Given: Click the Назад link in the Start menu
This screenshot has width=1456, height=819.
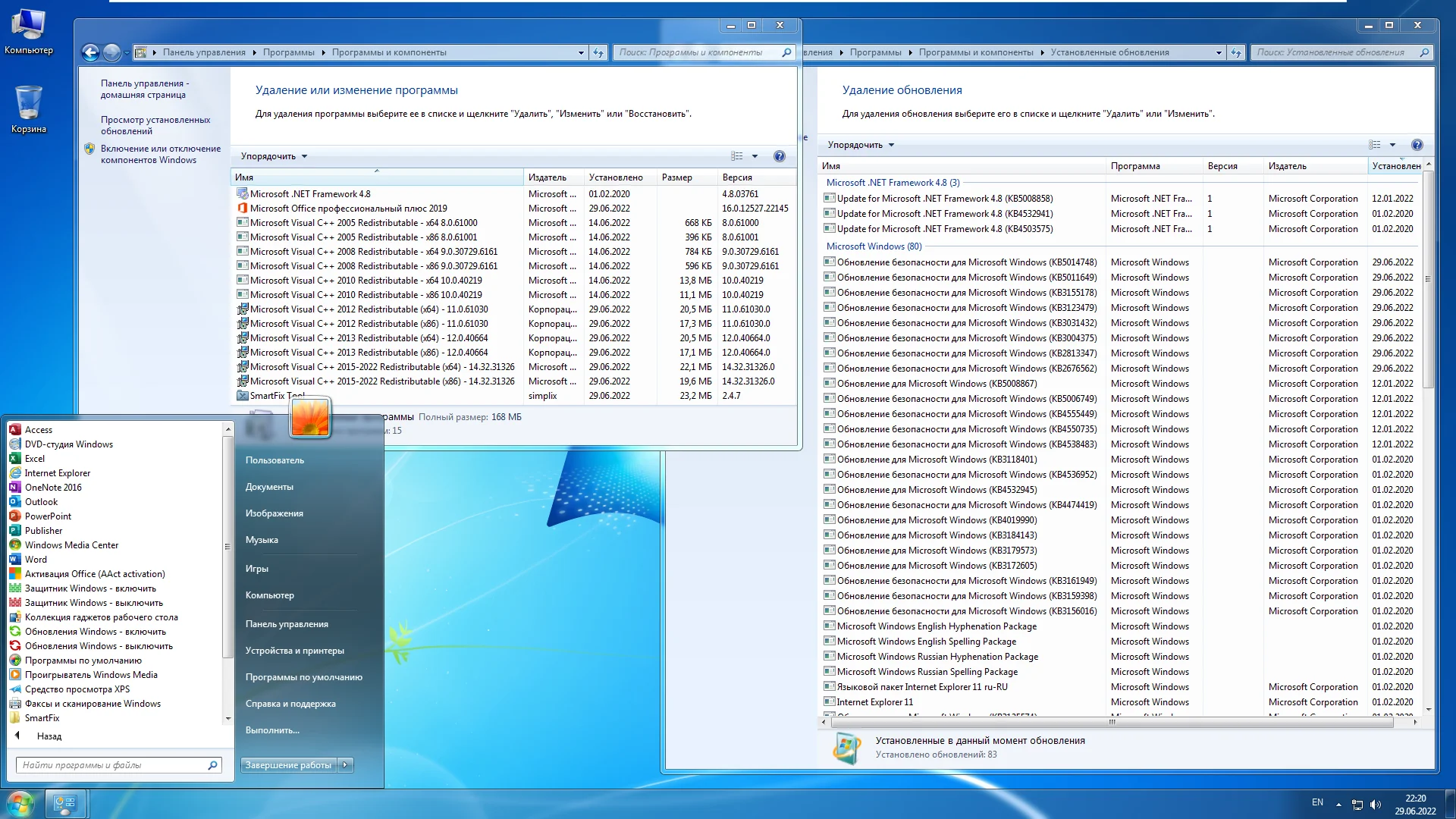Looking at the screenshot, I should (49, 736).
